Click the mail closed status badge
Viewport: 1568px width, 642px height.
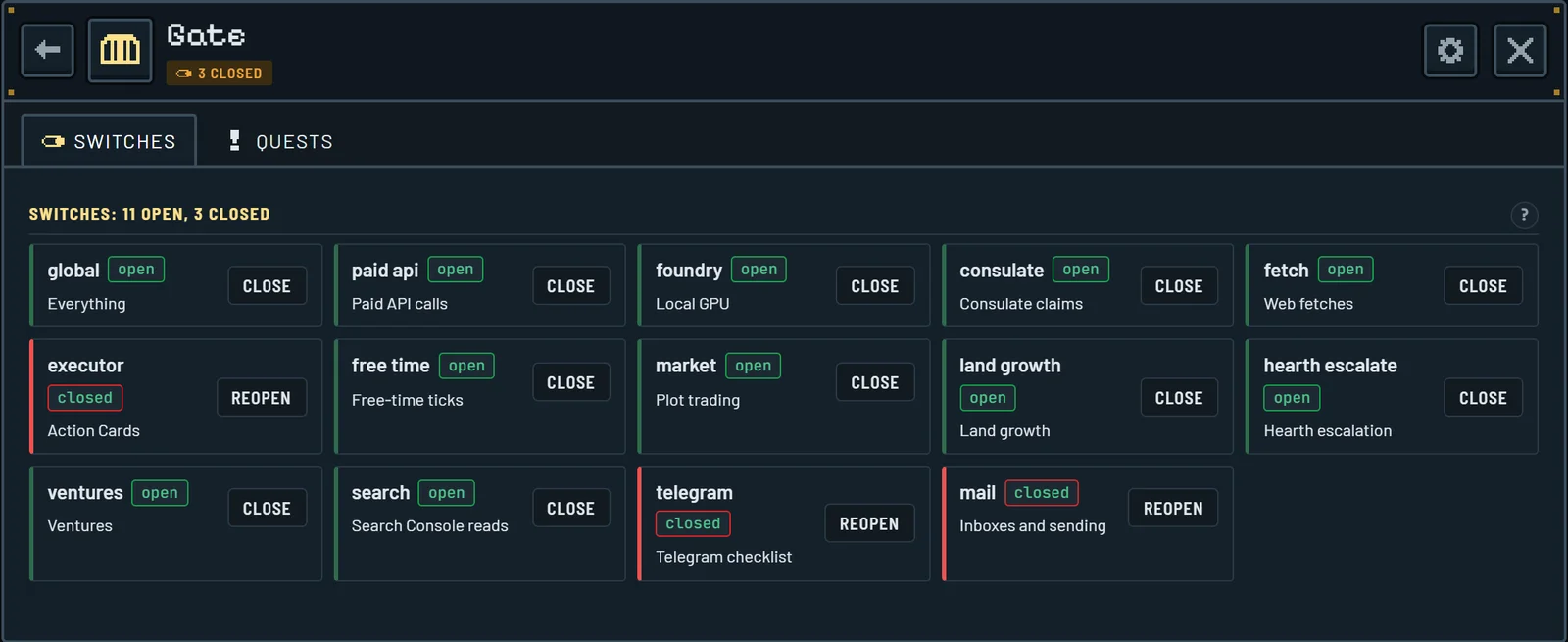pyautogui.click(x=1042, y=493)
